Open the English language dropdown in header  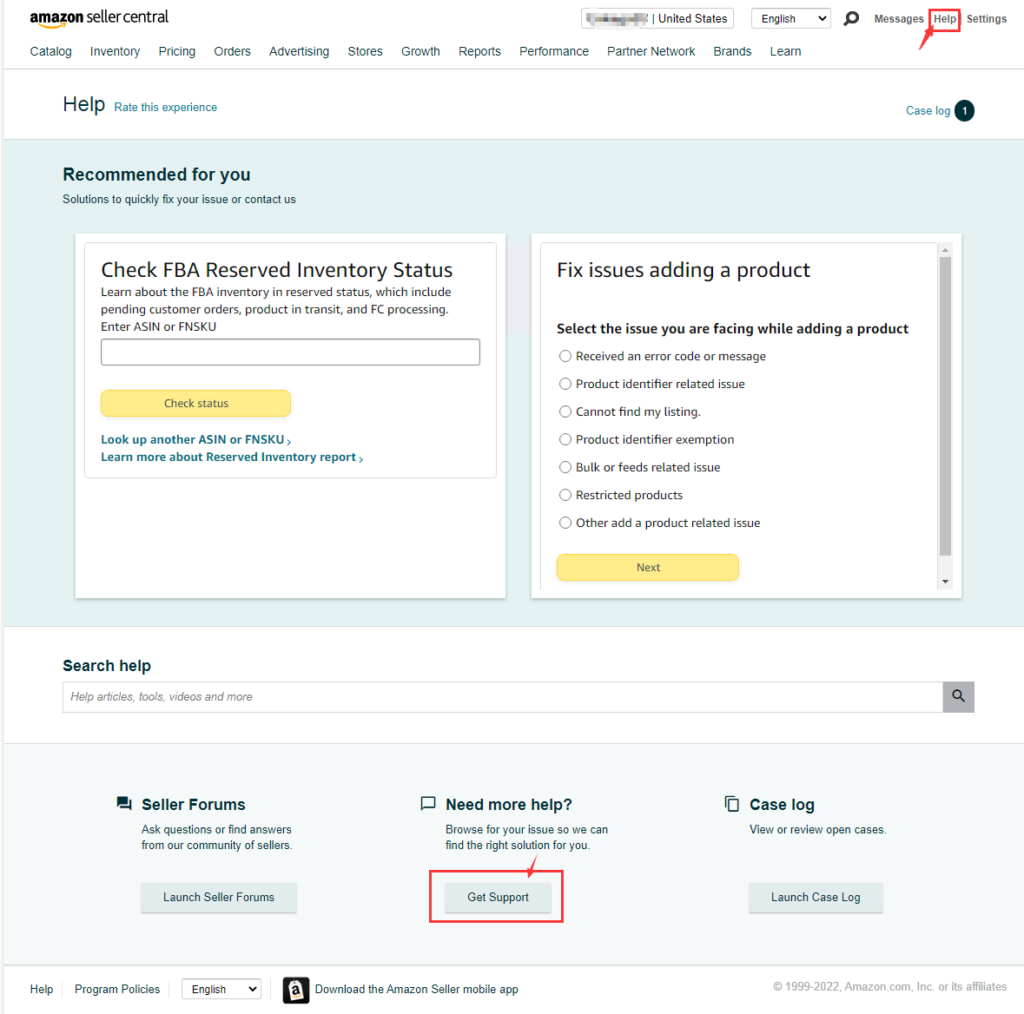click(x=790, y=19)
